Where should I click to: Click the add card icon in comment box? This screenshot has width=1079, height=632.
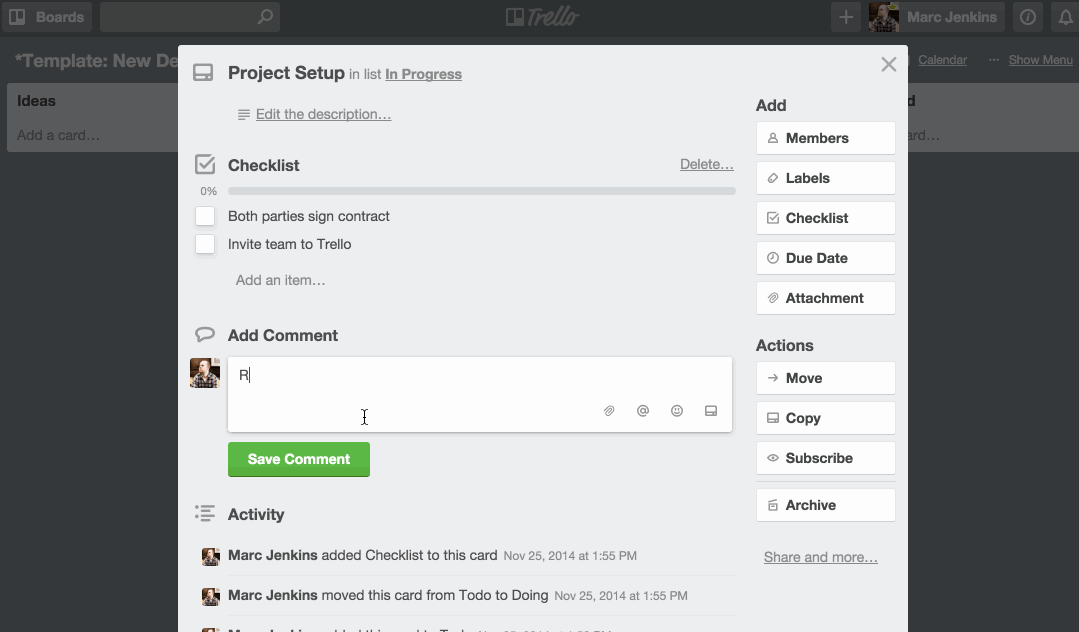pyautogui.click(x=711, y=411)
